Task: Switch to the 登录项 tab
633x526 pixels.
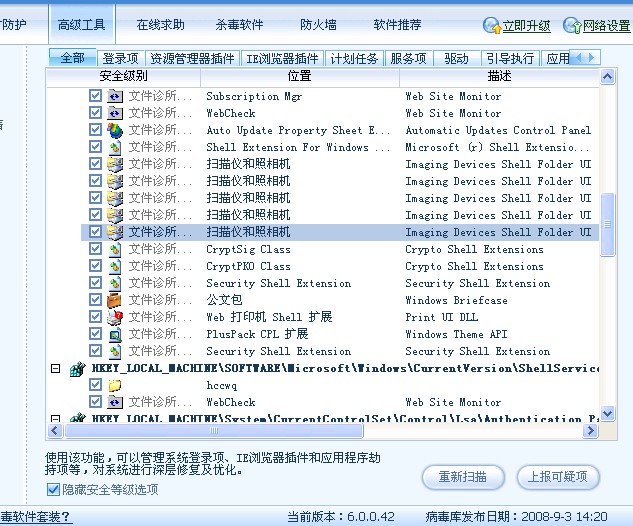Action: (120, 59)
